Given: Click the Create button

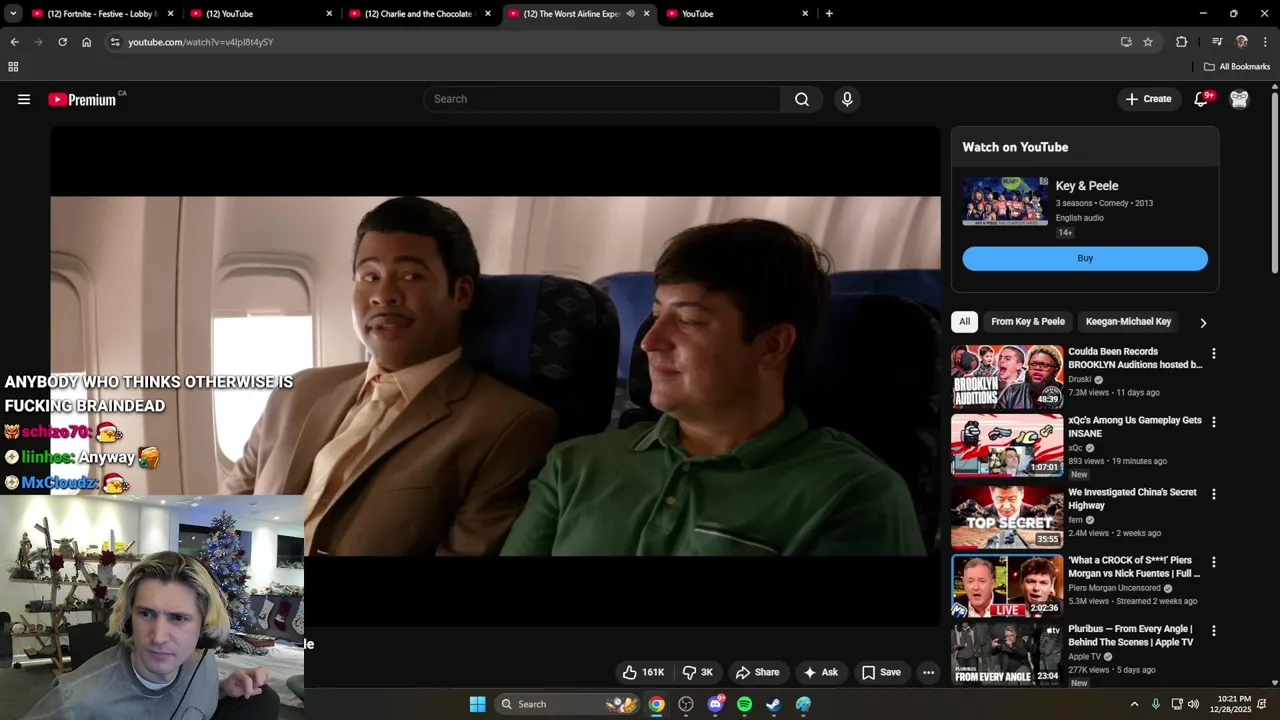Looking at the screenshot, I should tap(1148, 99).
